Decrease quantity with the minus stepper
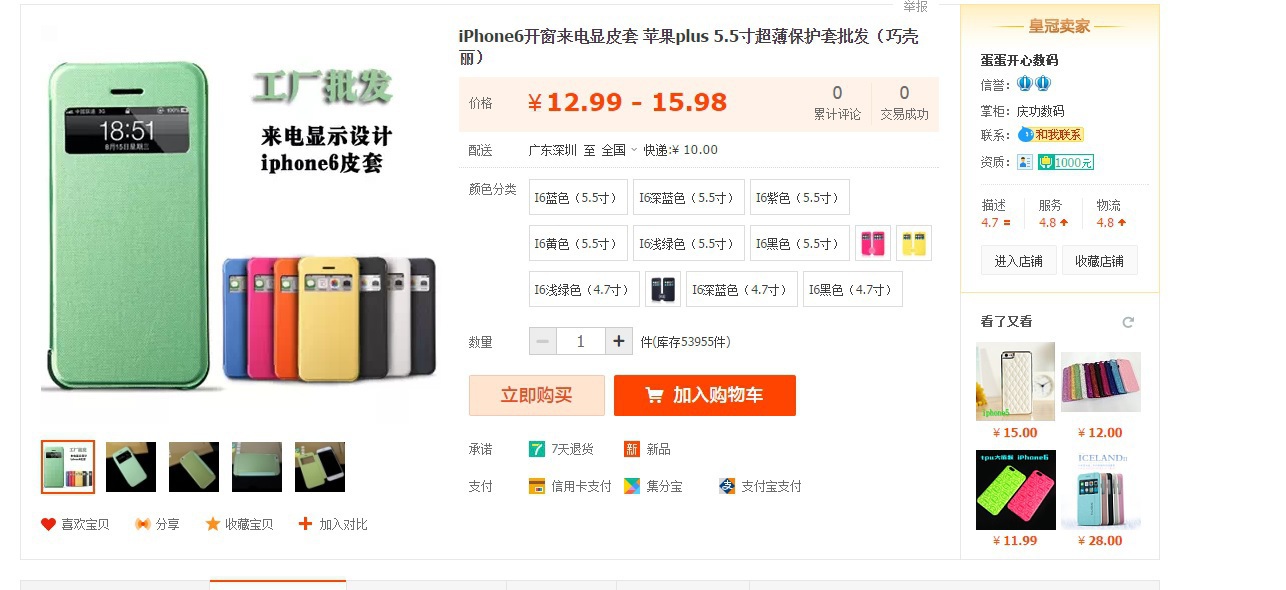This screenshot has width=1286, height=590. 542,341
